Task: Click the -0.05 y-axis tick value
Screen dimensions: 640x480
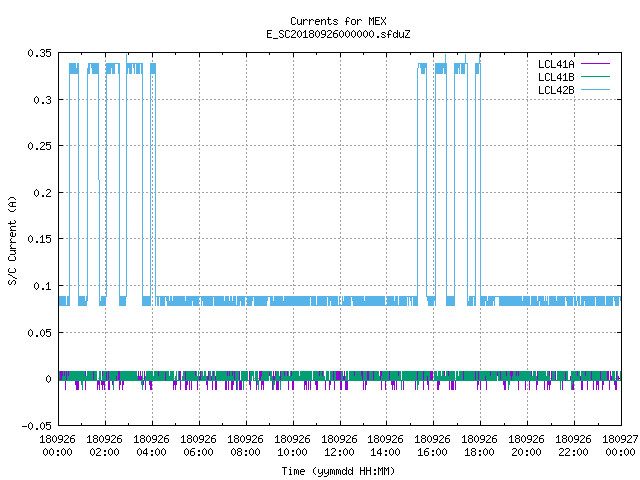Action: 37,426
